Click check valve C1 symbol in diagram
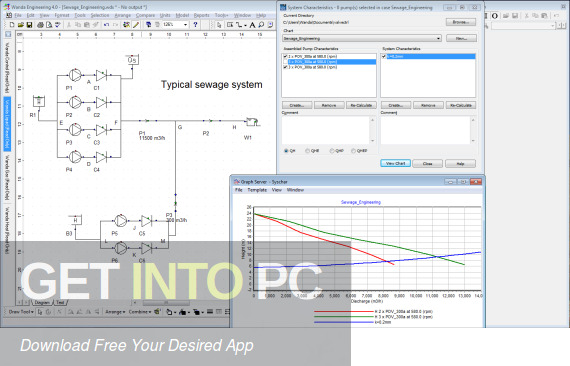This screenshot has height=366, width=570. 101,76
